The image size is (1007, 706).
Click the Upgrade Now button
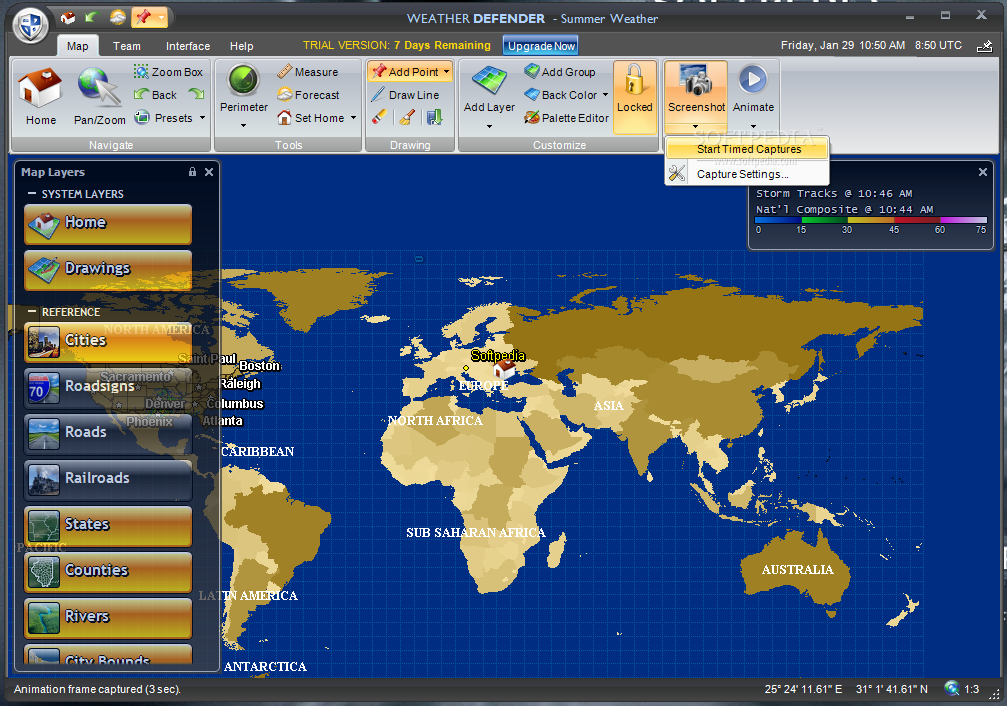click(x=541, y=46)
